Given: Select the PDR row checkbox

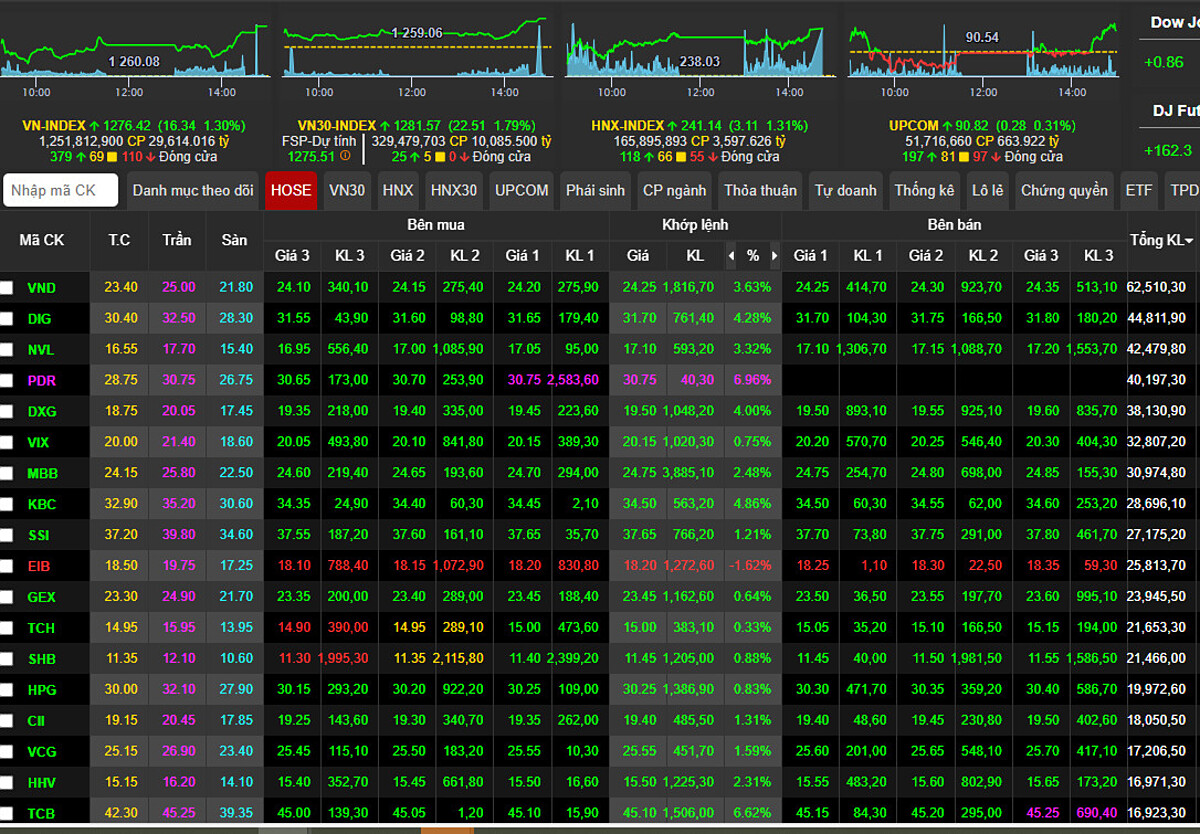Looking at the screenshot, I should tap(7, 381).
